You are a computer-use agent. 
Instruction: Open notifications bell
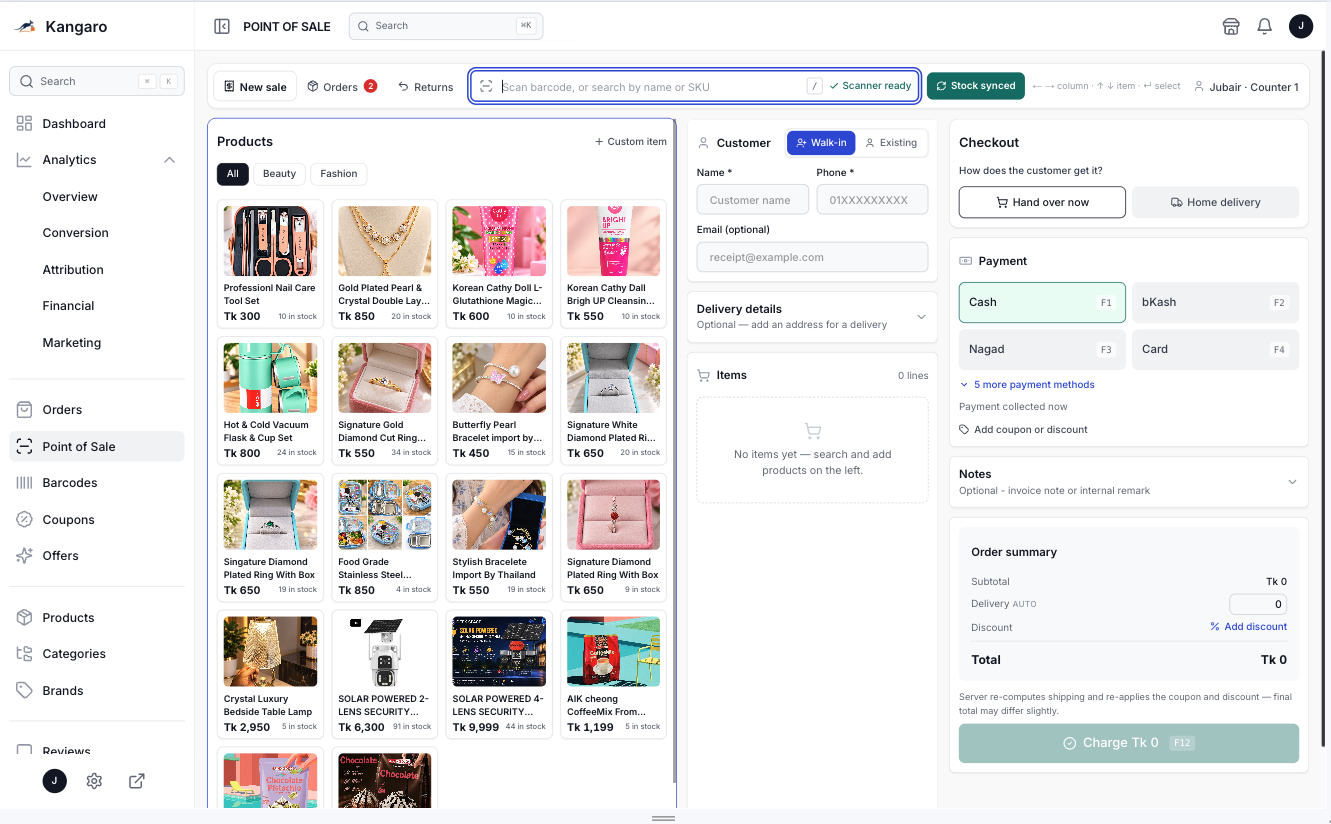tap(1264, 27)
